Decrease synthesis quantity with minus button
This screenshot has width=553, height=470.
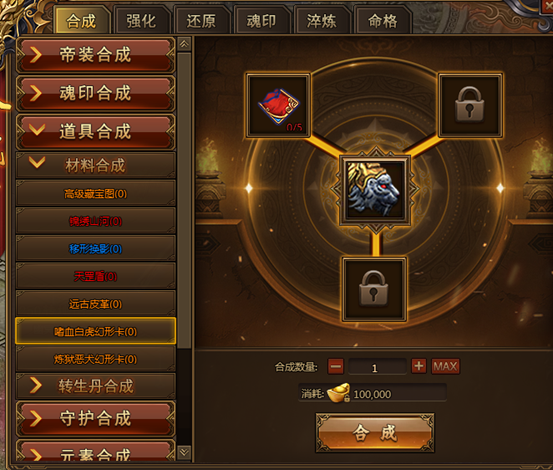pos(335,366)
